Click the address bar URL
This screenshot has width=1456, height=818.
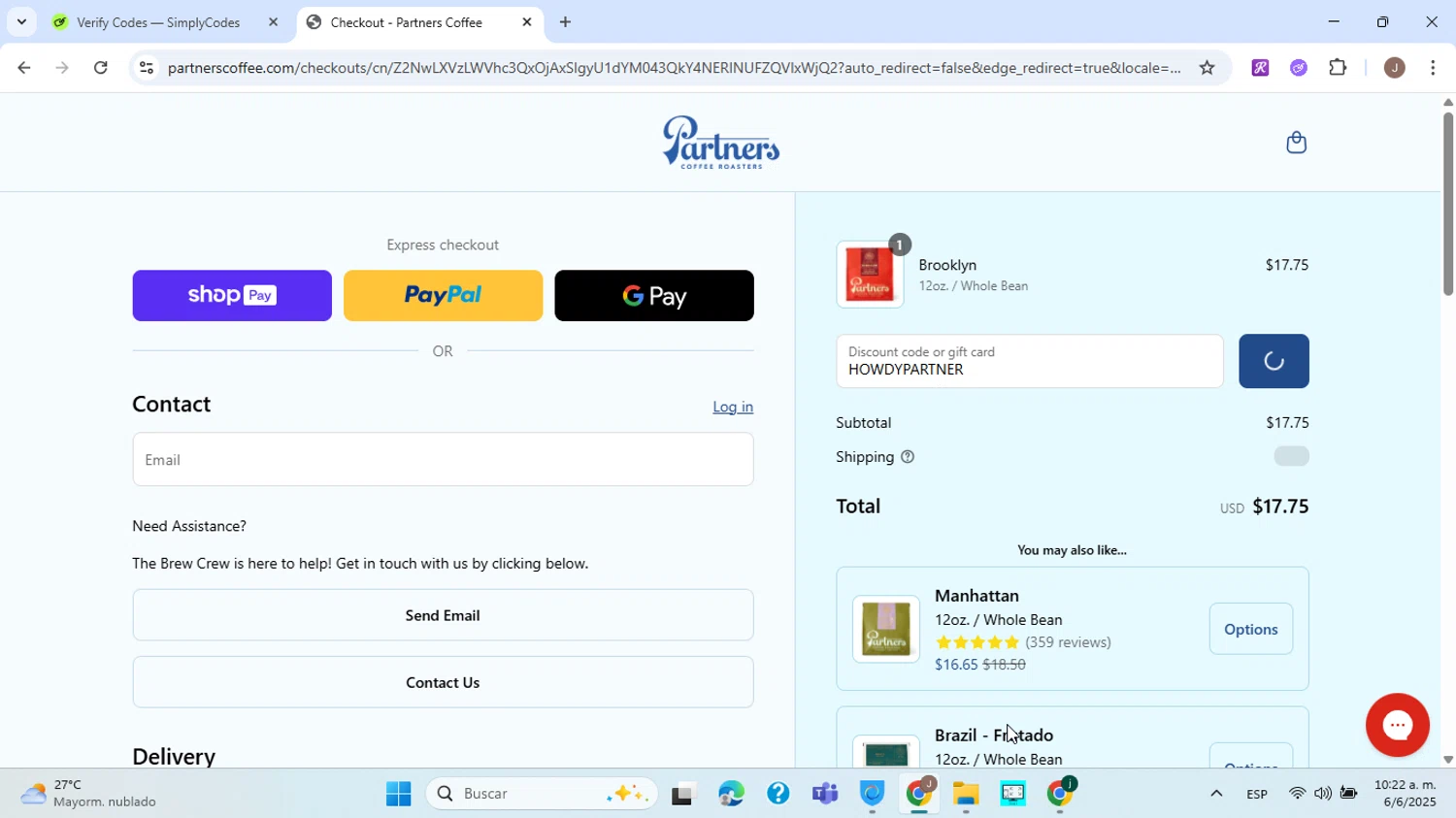pos(673,68)
